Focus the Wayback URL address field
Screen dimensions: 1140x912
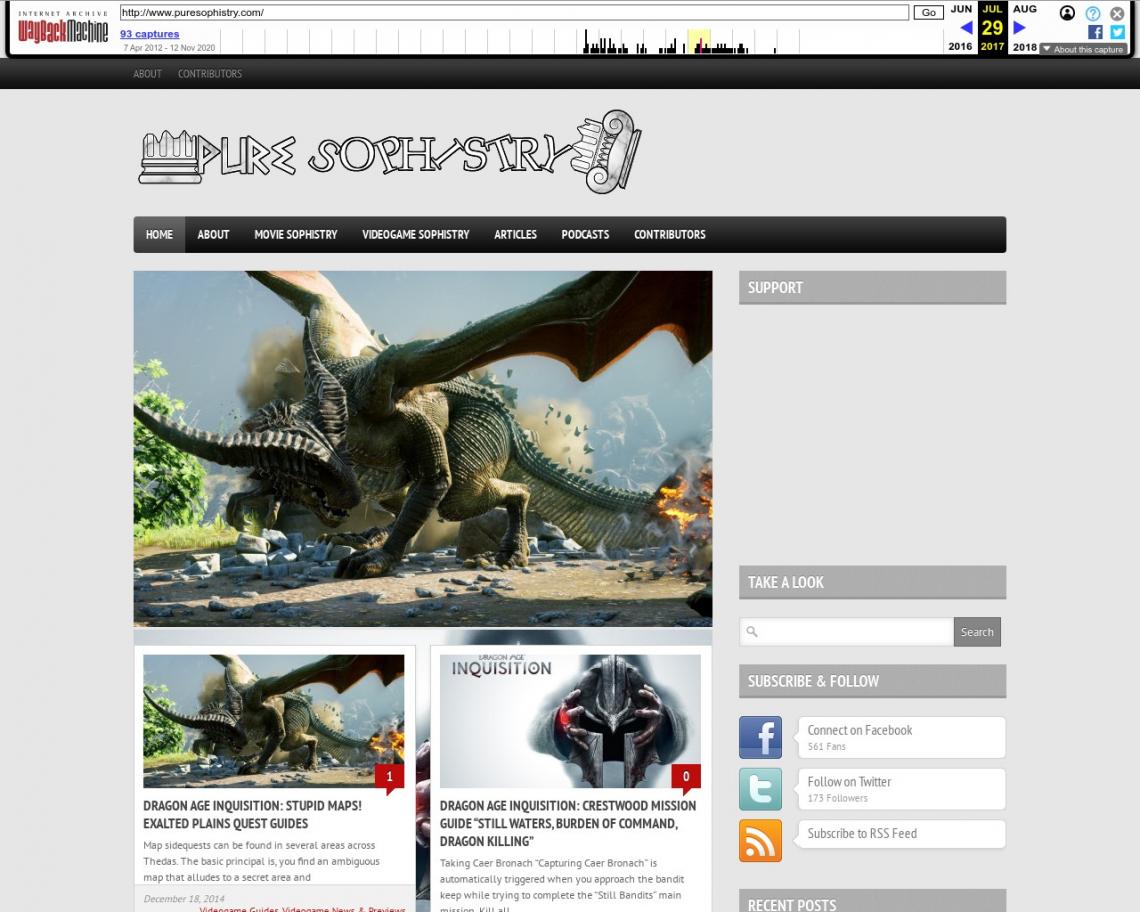(x=514, y=12)
